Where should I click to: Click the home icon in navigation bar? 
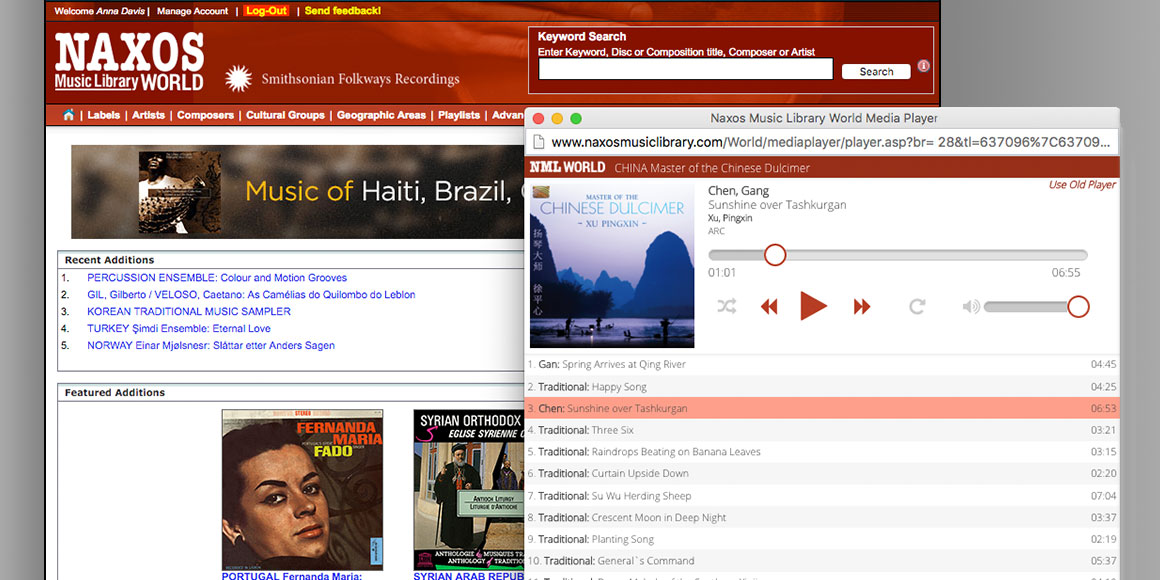click(68, 115)
